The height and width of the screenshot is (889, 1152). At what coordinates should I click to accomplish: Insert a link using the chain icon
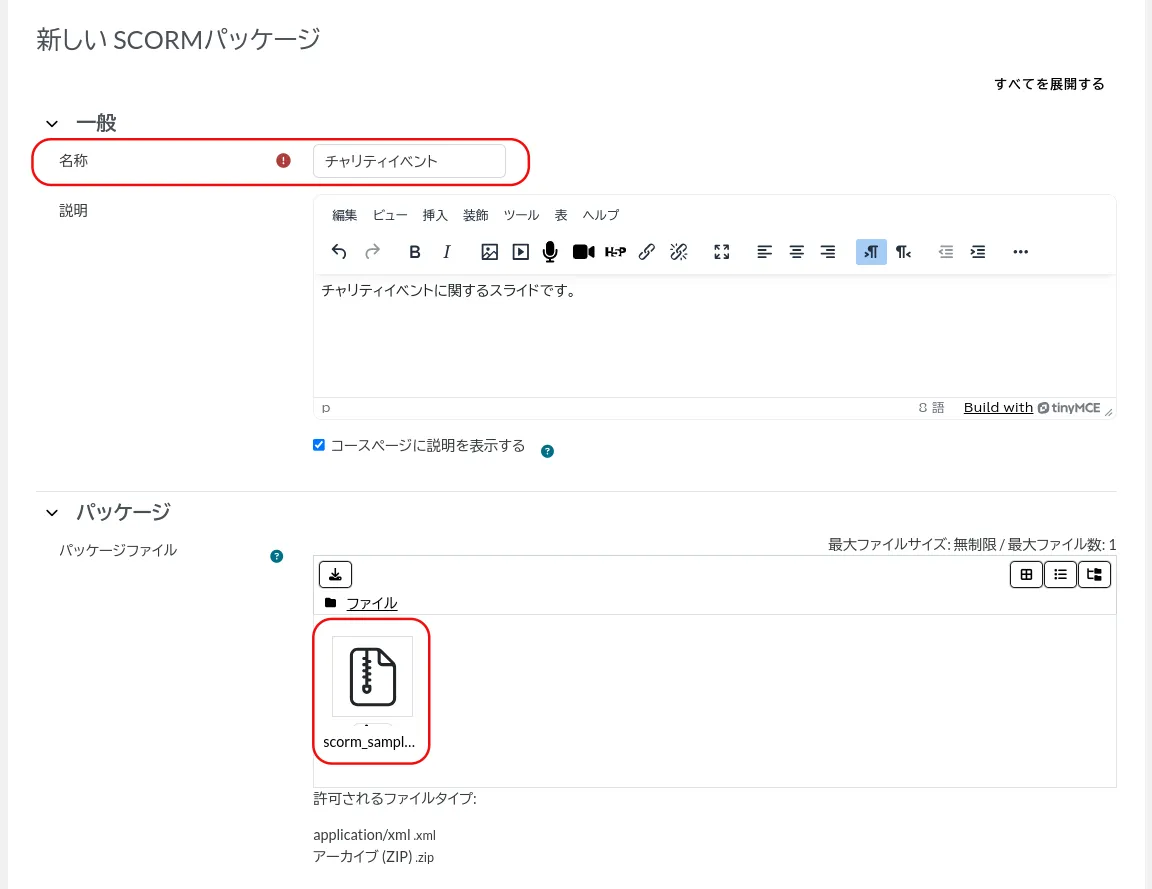click(647, 252)
